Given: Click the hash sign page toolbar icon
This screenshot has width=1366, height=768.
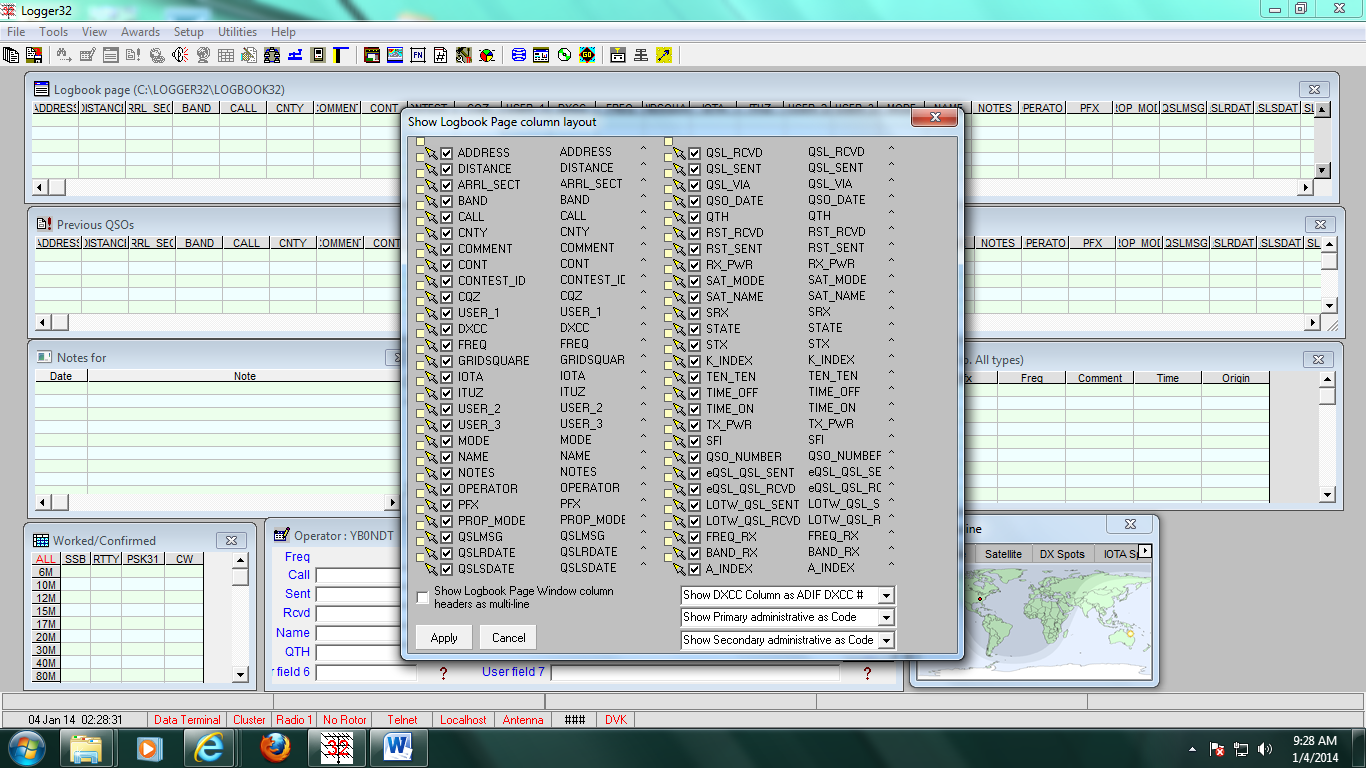Looking at the screenshot, I should pyautogui.click(x=441, y=55).
